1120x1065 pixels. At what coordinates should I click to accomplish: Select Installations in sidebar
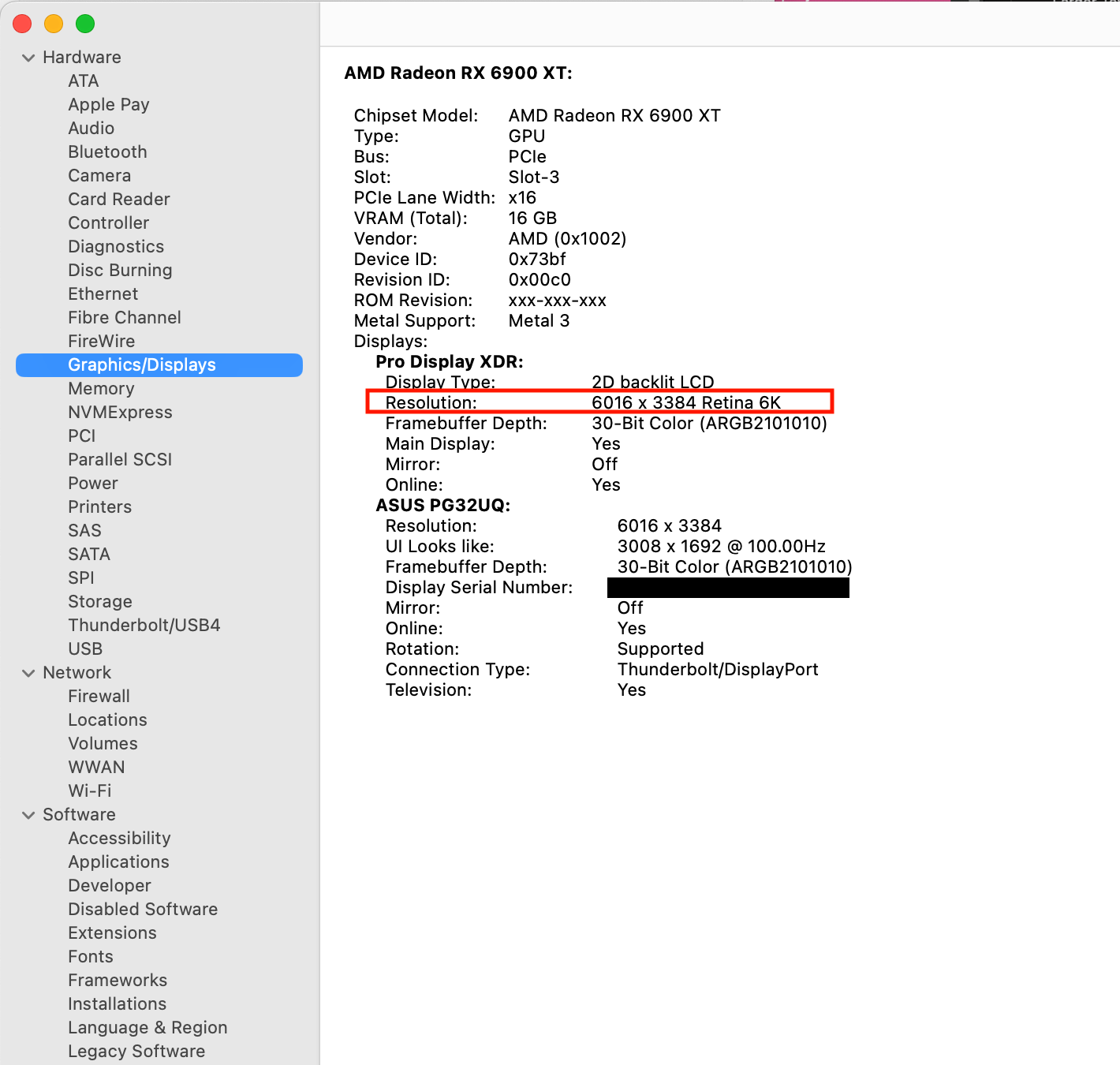coord(117,1004)
